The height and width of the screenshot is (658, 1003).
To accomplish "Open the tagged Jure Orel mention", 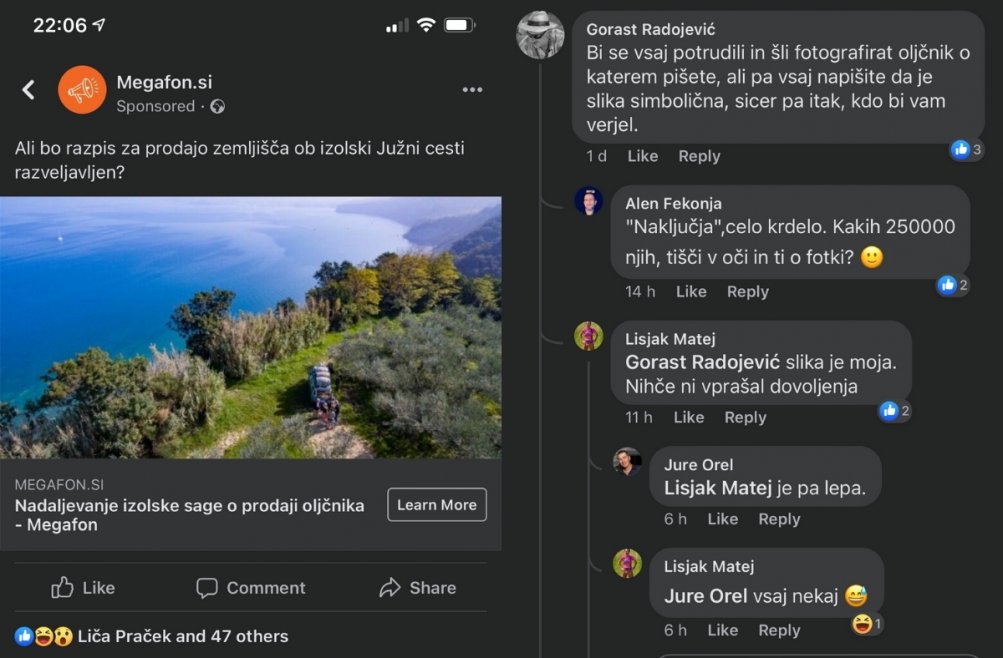I will point(706,596).
